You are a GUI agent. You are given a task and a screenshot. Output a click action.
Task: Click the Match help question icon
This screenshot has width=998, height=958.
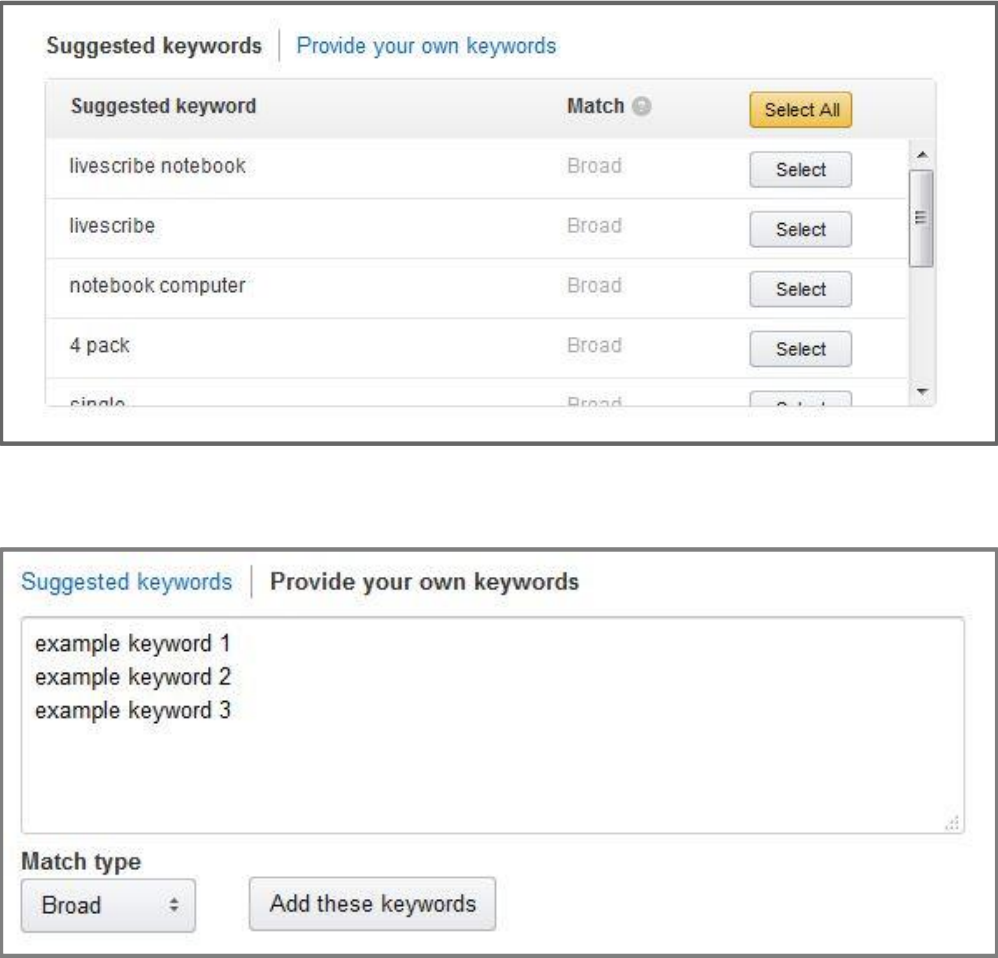click(642, 106)
